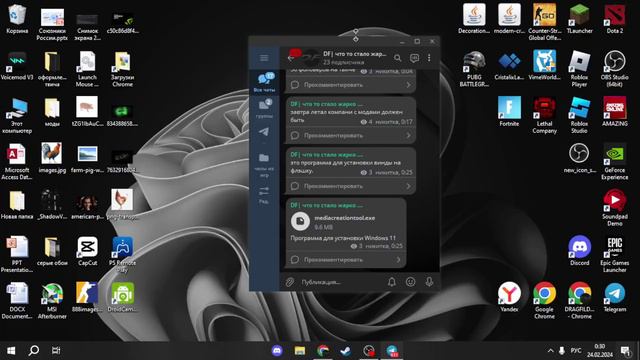Select Lethal Company desktop shortcut
This screenshot has width=640, height=360.
pyautogui.click(x=544, y=116)
